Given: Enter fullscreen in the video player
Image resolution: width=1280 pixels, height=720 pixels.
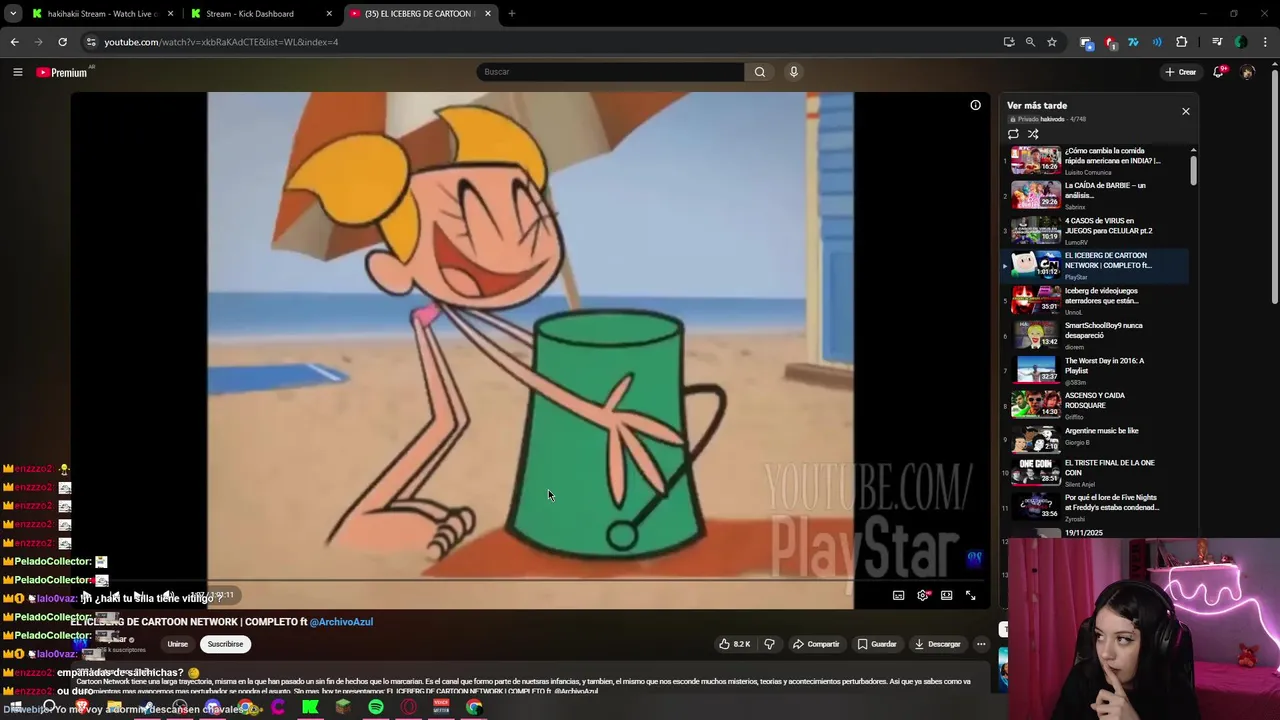Looking at the screenshot, I should click(970, 595).
